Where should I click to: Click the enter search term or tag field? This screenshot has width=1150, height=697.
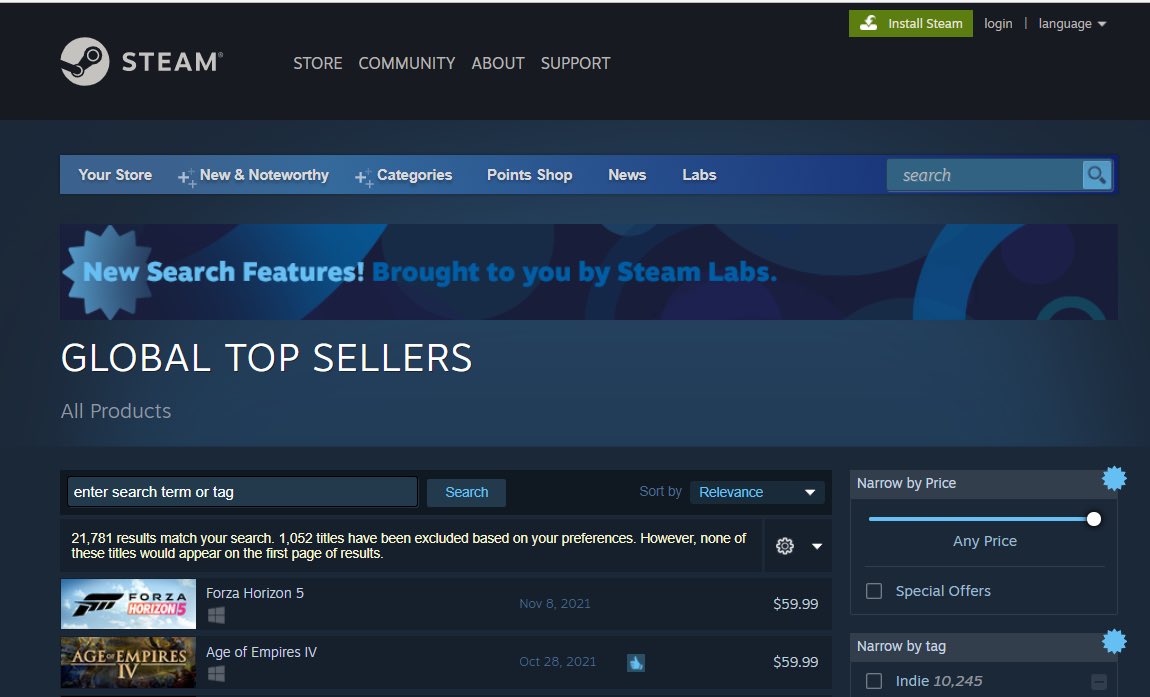pos(242,492)
